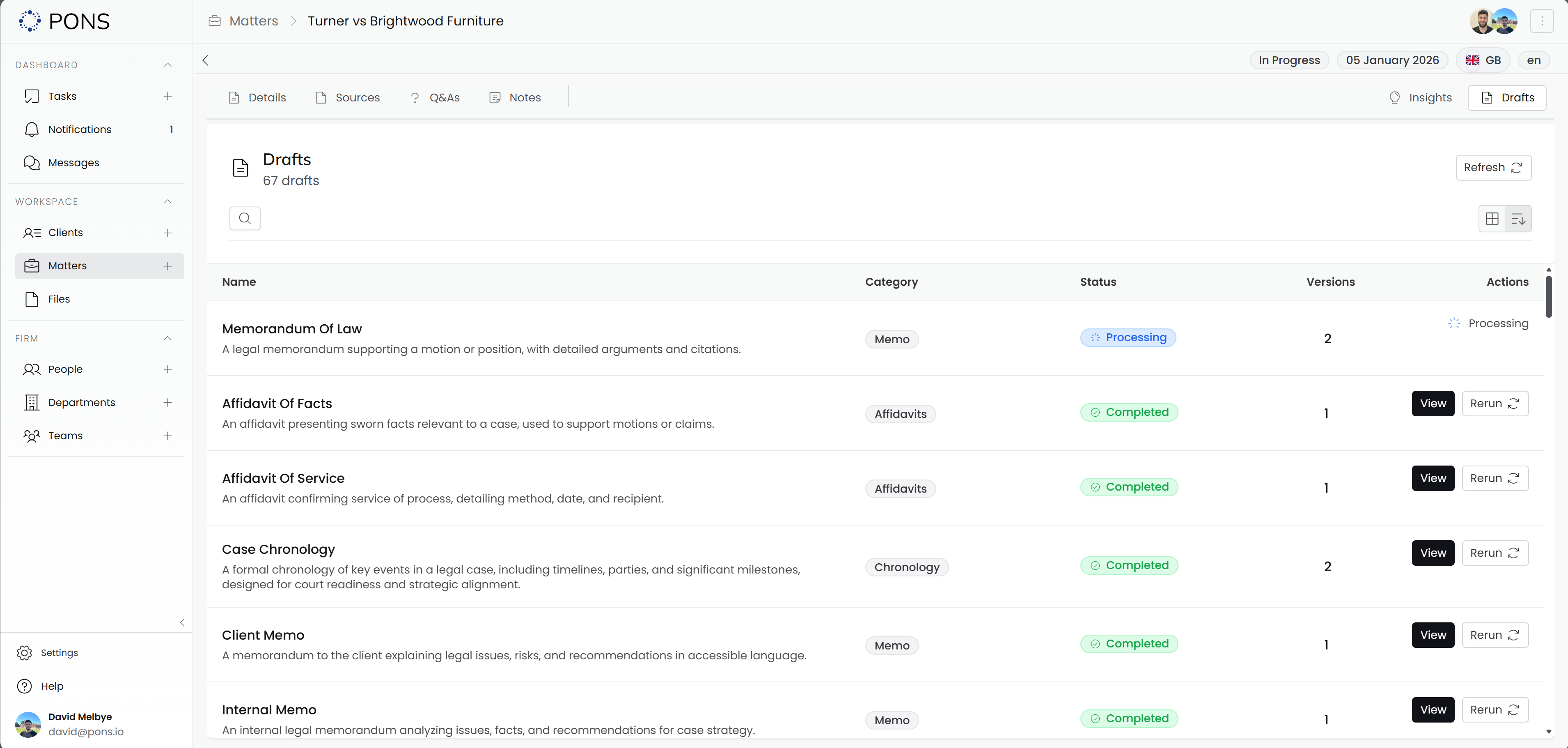Collapse the WORKSPACE section
Viewport: 1568px width, 748px height.
167,202
